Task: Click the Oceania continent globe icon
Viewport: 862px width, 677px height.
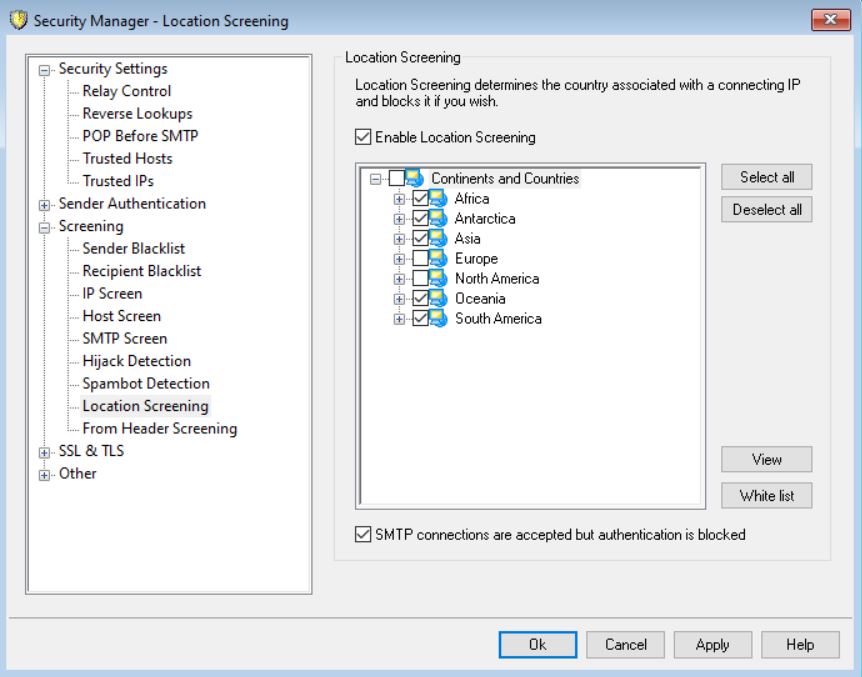Action: pyautogui.click(x=438, y=299)
